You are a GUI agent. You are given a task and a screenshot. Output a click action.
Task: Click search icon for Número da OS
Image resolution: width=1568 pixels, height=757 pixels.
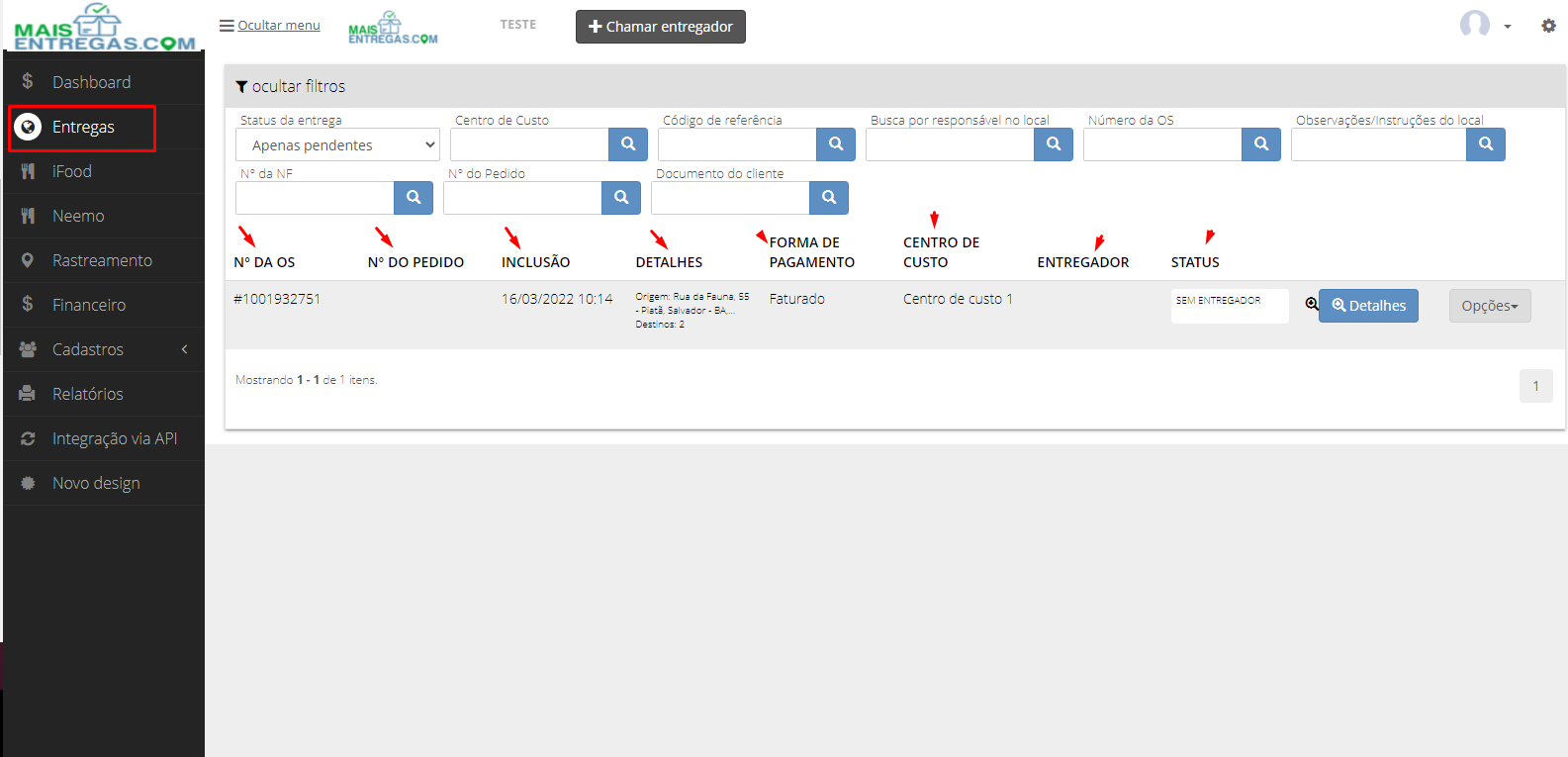pyautogui.click(x=1261, y=144)
